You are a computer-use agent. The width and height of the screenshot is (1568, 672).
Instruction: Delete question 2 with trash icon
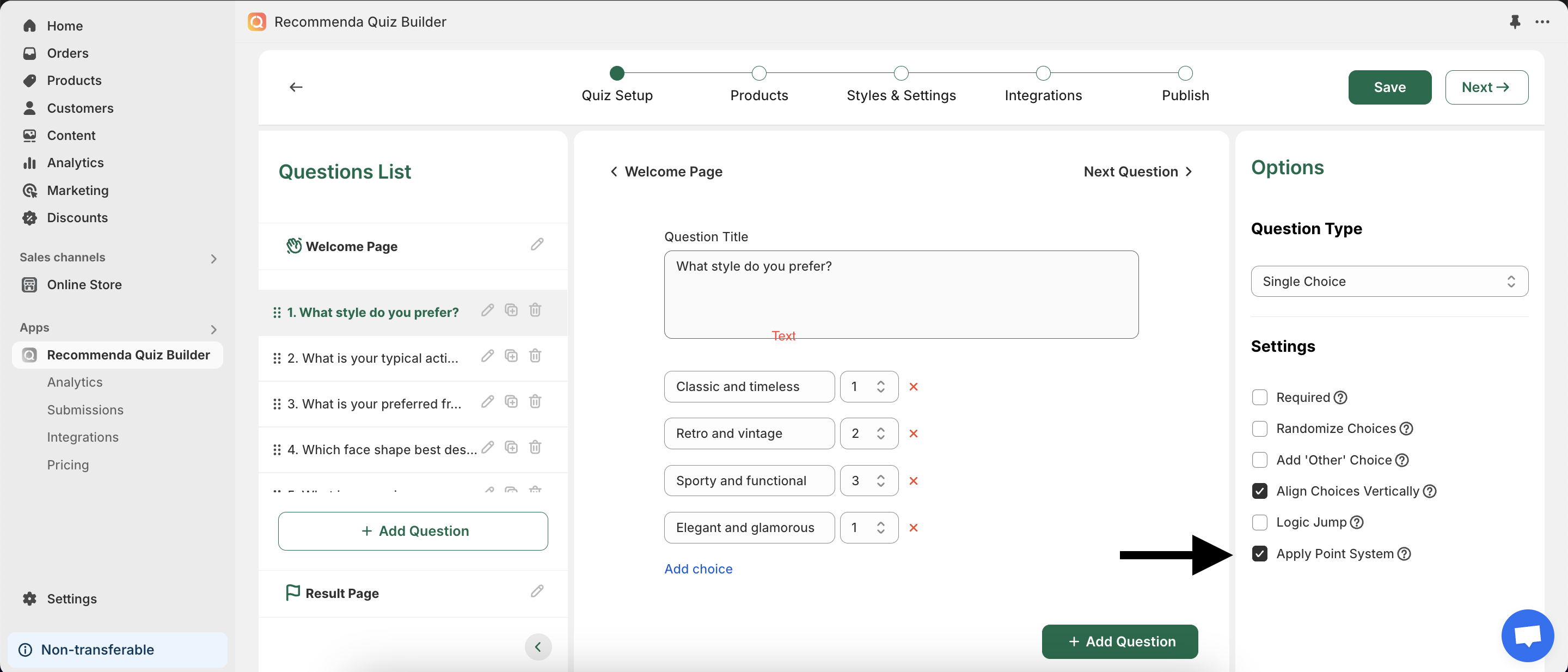pyautogui.click(x=535, y=356)
